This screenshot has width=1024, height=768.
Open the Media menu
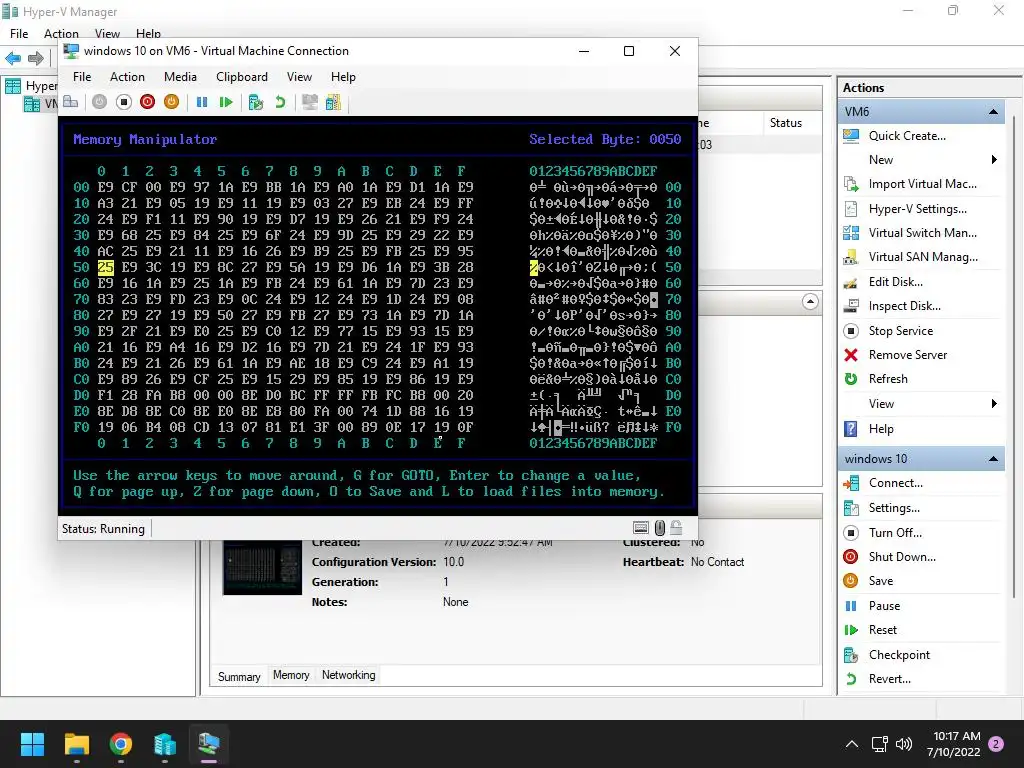[x=180, y=77]
